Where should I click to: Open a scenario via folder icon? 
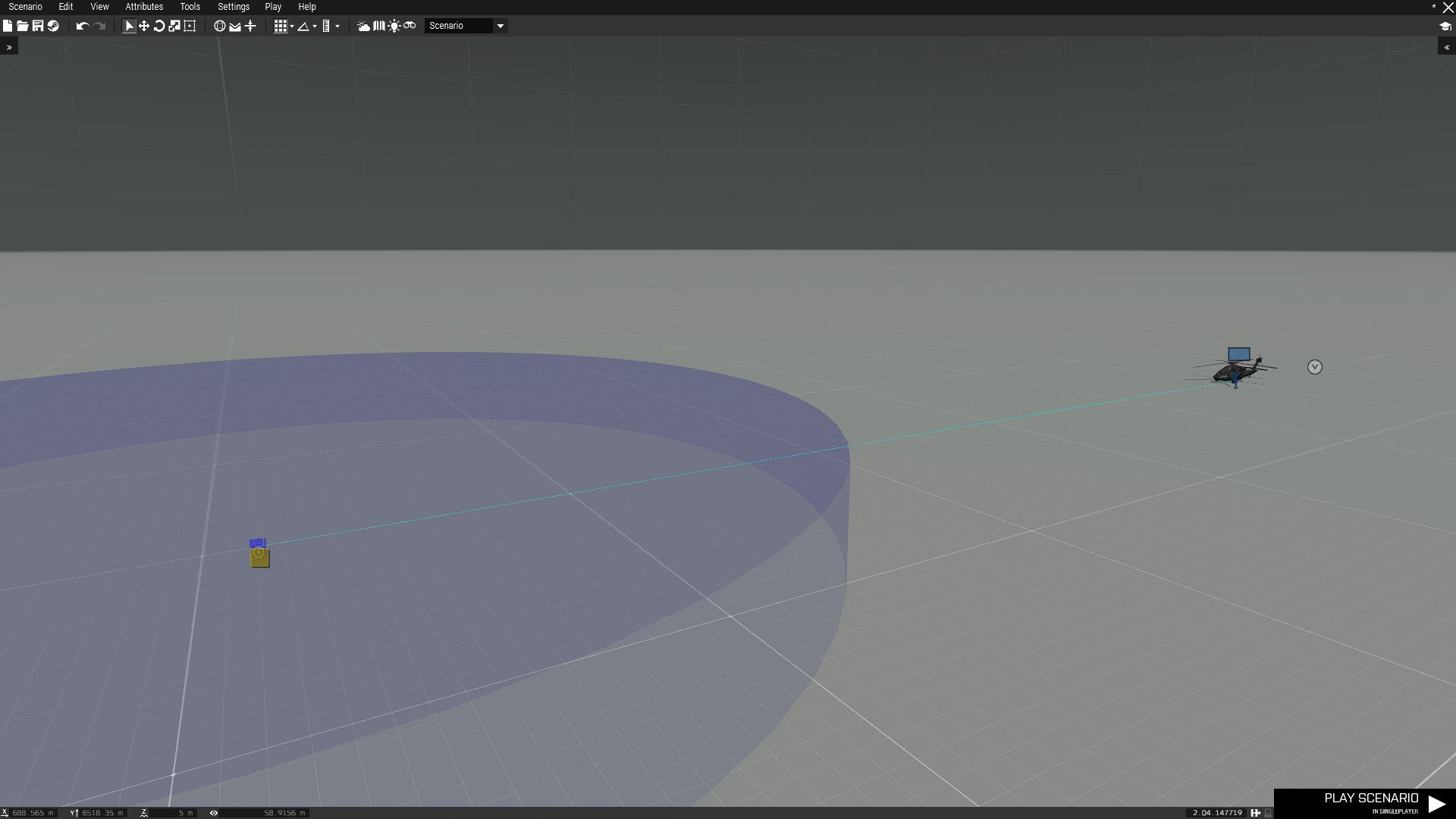(x=23, y=26)
